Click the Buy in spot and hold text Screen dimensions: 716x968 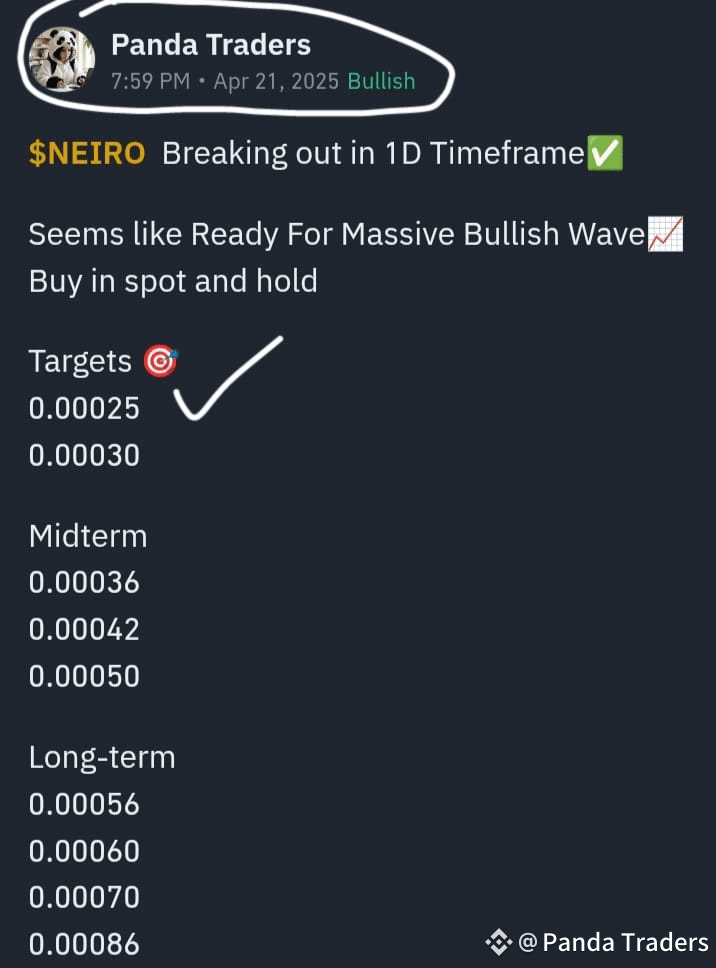(172, 281)
